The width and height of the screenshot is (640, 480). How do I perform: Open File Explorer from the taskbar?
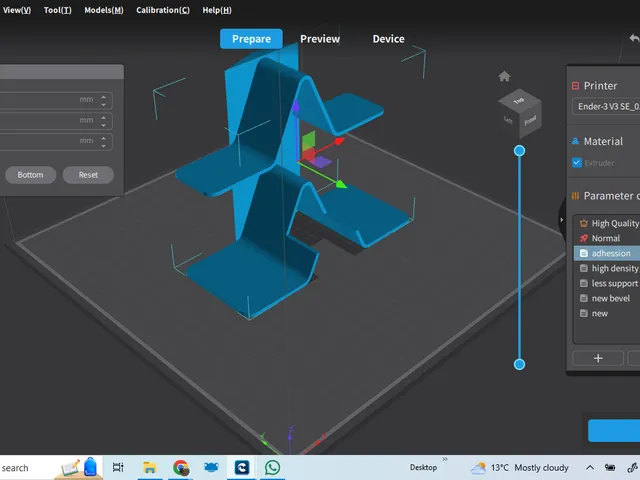150,467
